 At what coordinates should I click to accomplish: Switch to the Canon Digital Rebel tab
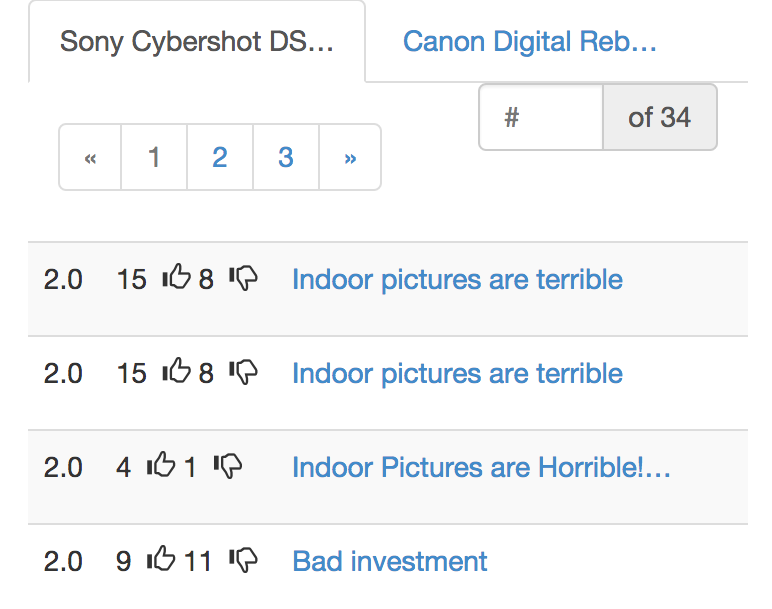[x=529, y=42]
